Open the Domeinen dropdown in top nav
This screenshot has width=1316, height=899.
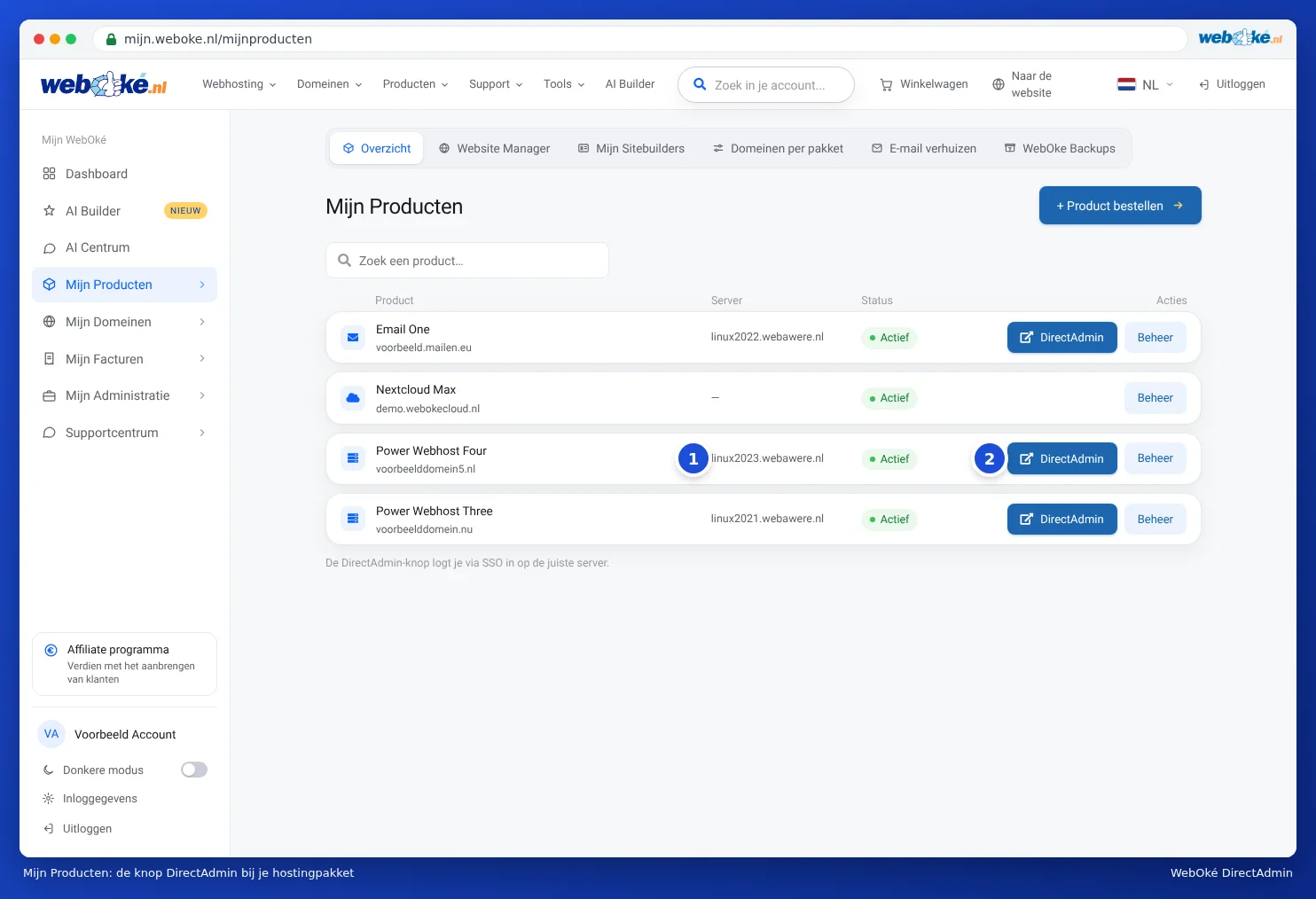(329, 84)
